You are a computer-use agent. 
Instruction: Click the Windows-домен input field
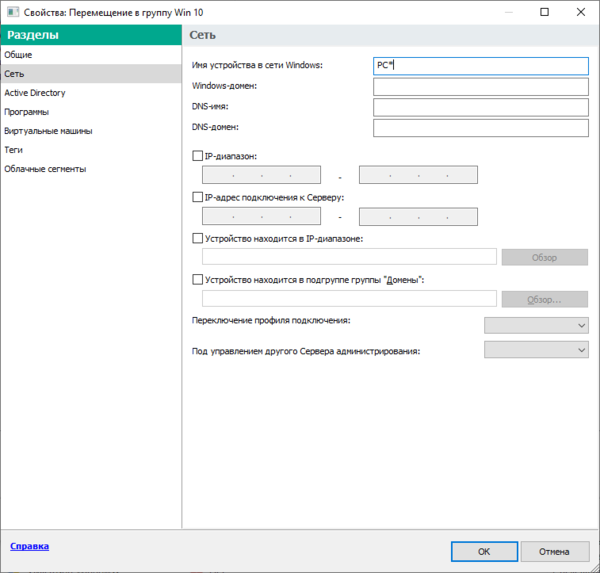click(x=480, y=87)
